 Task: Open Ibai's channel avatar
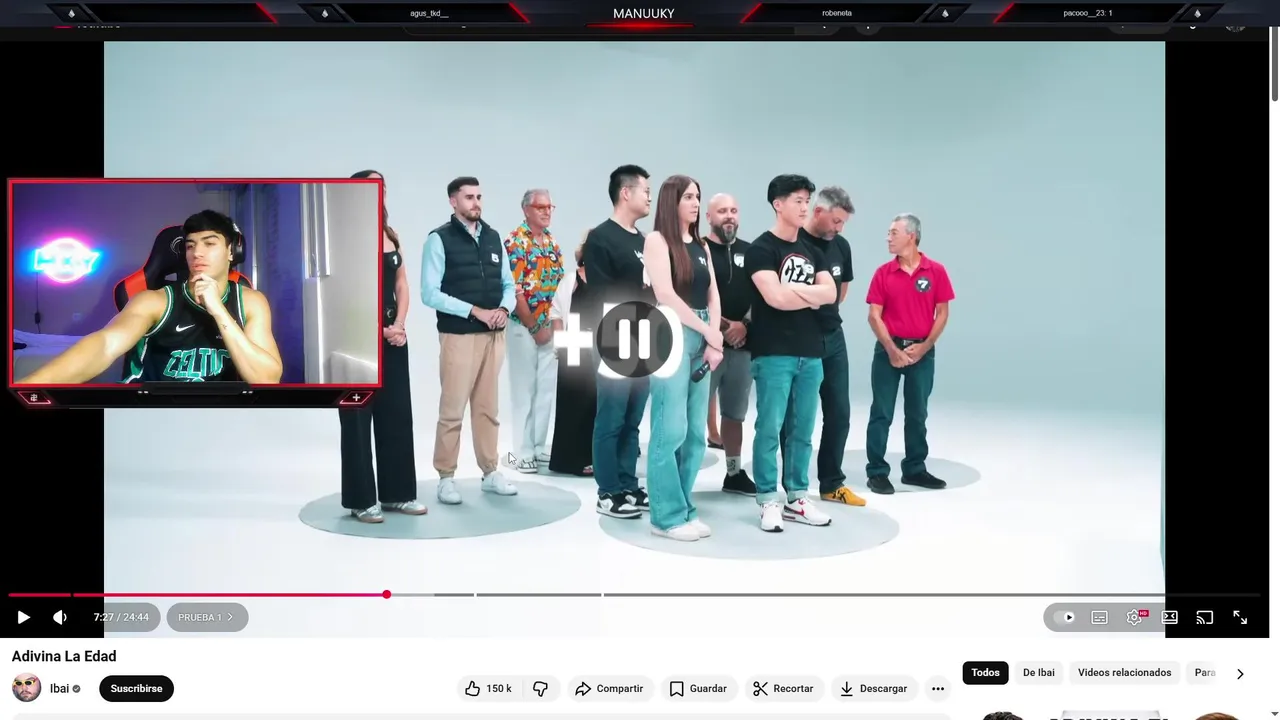pos(26,688)
